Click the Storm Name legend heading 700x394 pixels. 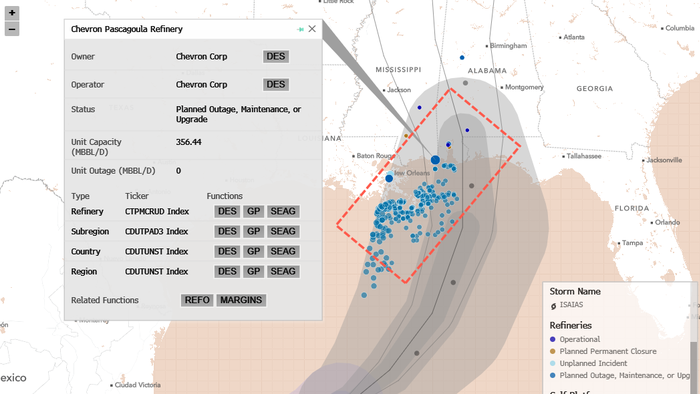tap(575, 291)
